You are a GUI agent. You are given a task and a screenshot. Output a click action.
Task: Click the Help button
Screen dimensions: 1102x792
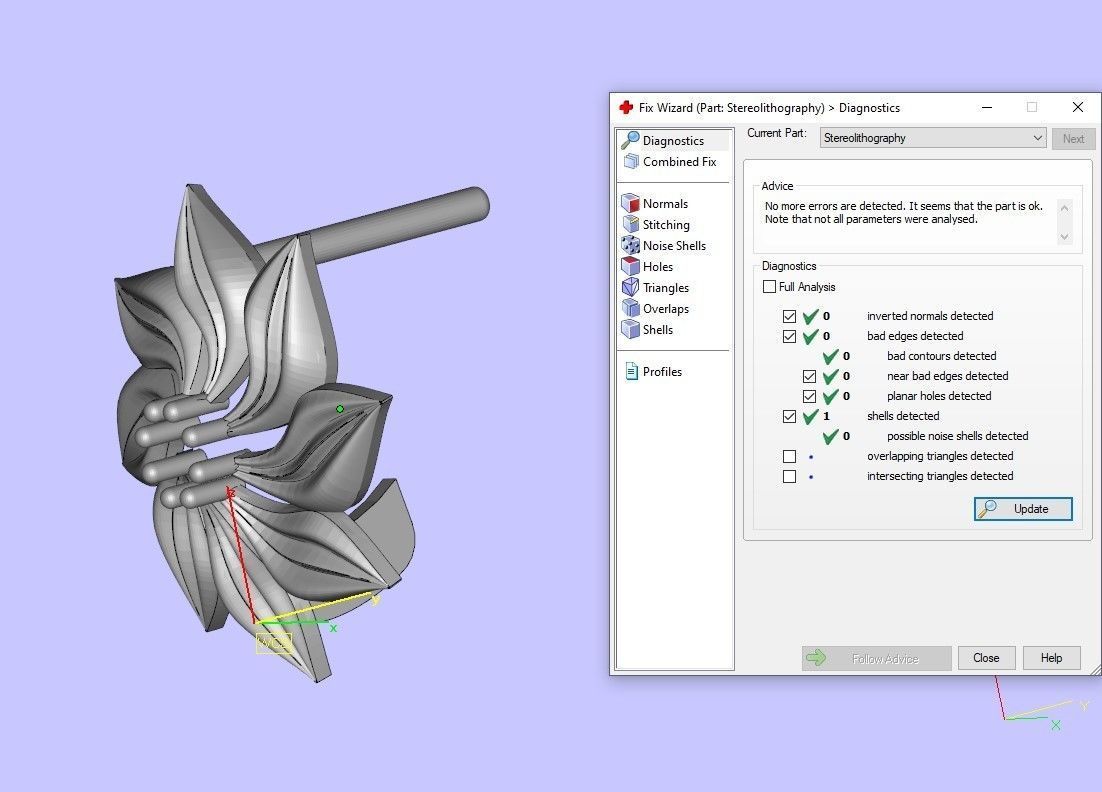coord(1051,658)
